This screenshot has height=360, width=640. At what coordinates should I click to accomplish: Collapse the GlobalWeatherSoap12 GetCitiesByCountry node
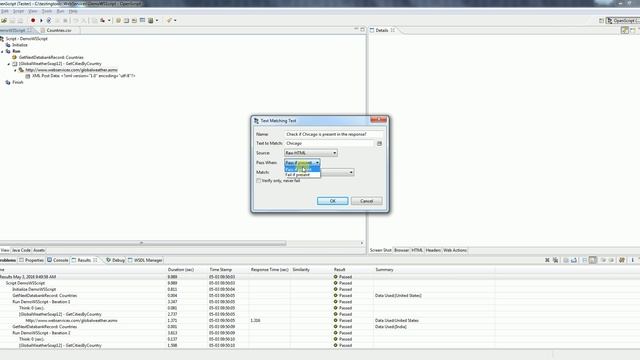[9, 64]
